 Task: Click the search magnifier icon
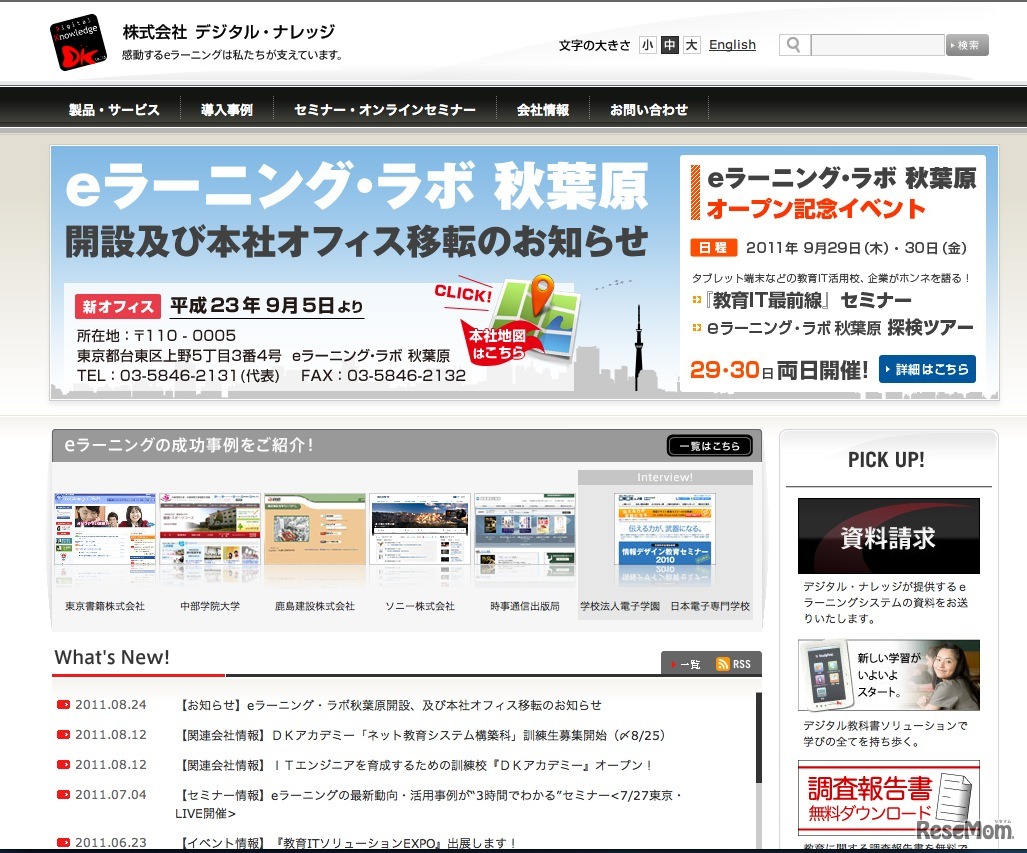point(794,45)
